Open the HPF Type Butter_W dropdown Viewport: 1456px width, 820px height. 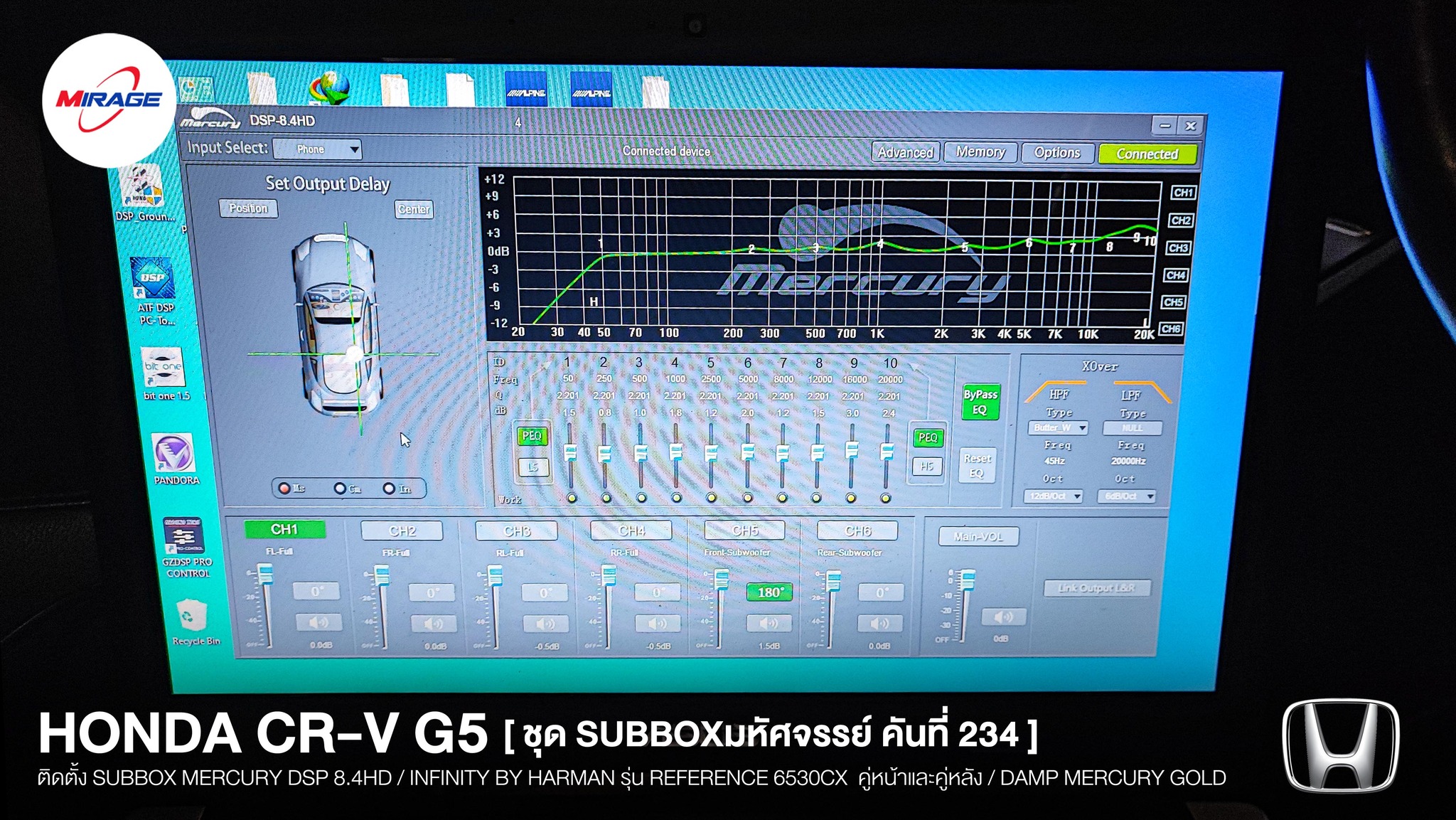coord(1058,427)
